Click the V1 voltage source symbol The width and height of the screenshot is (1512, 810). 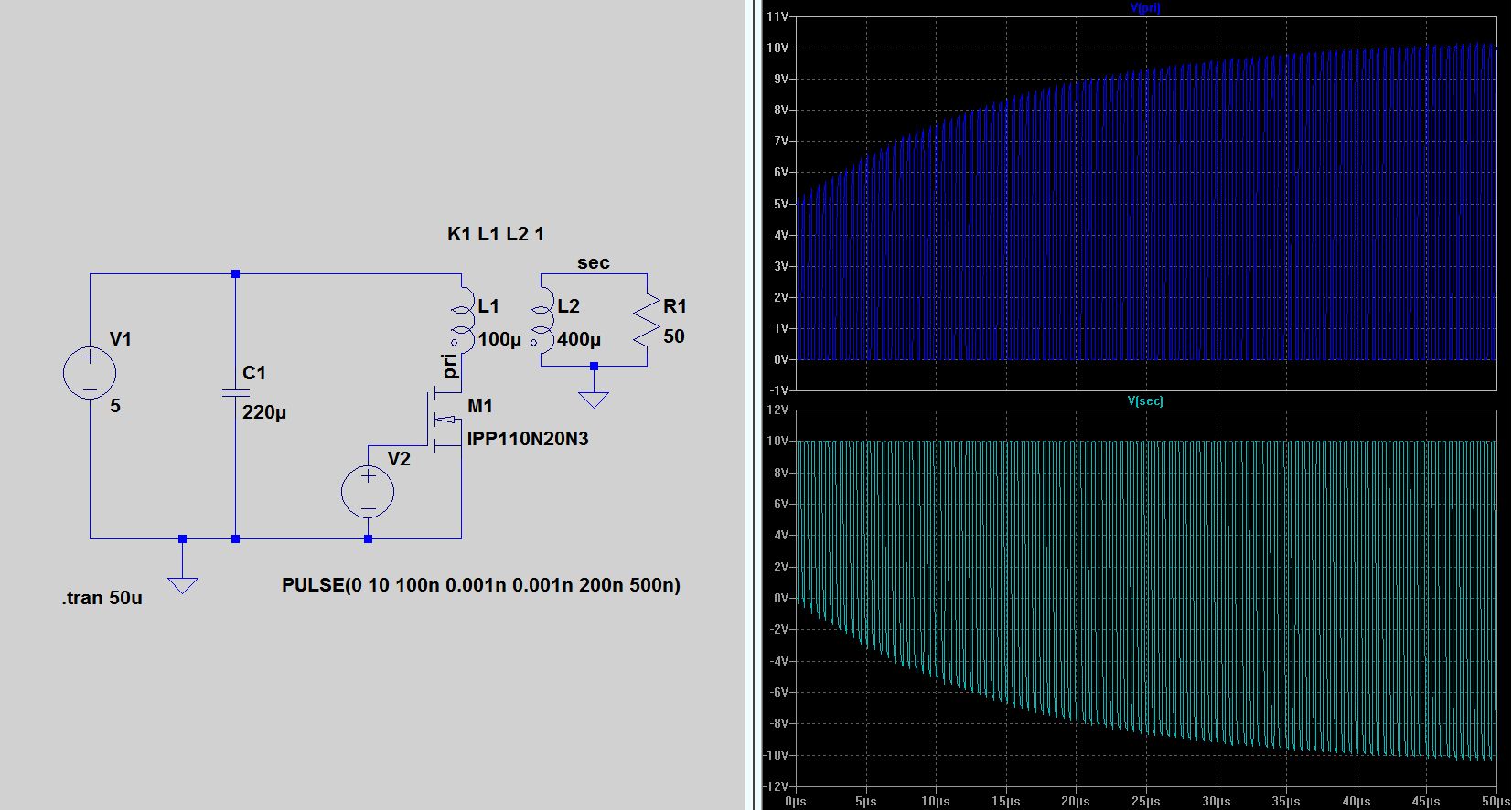point(90,373)
